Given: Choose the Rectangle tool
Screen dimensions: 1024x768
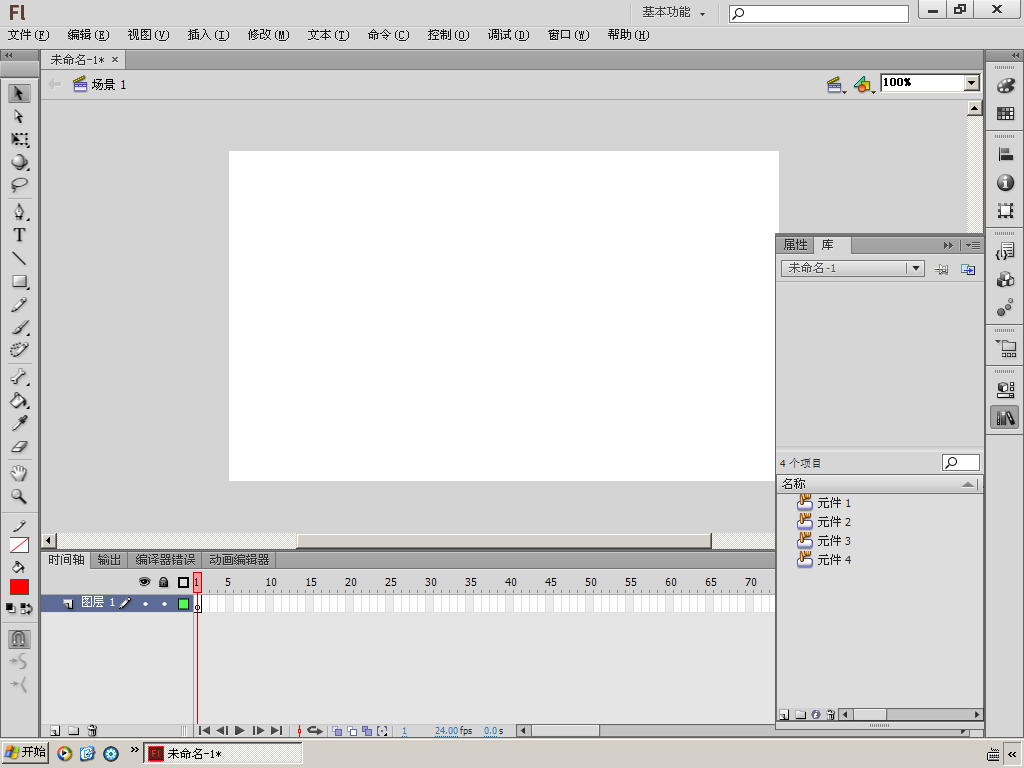Looking at the screenshot, I should 19,282.
